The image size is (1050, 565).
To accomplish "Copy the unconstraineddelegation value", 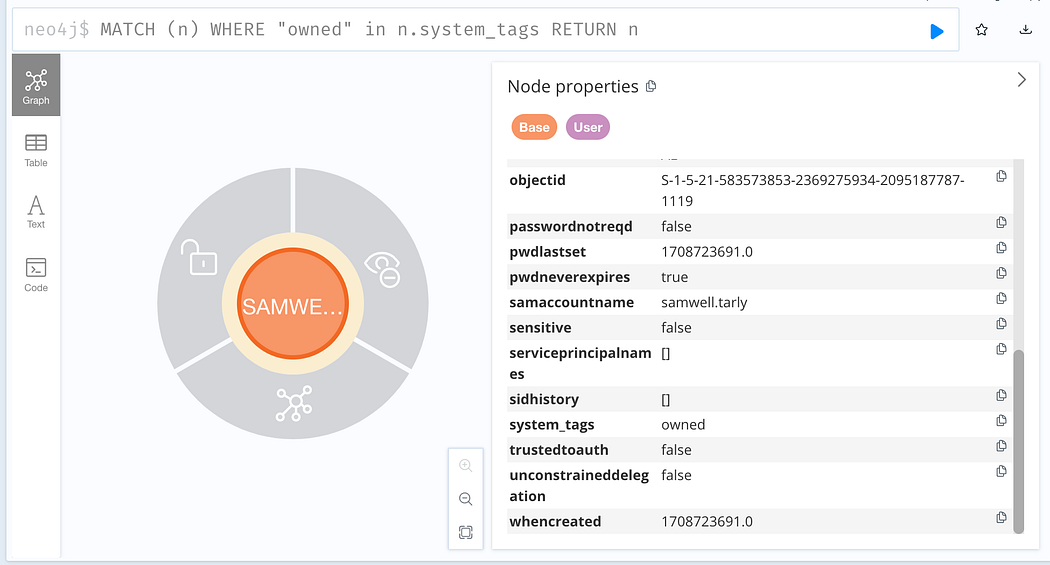I will click(x=1001, y=471).
